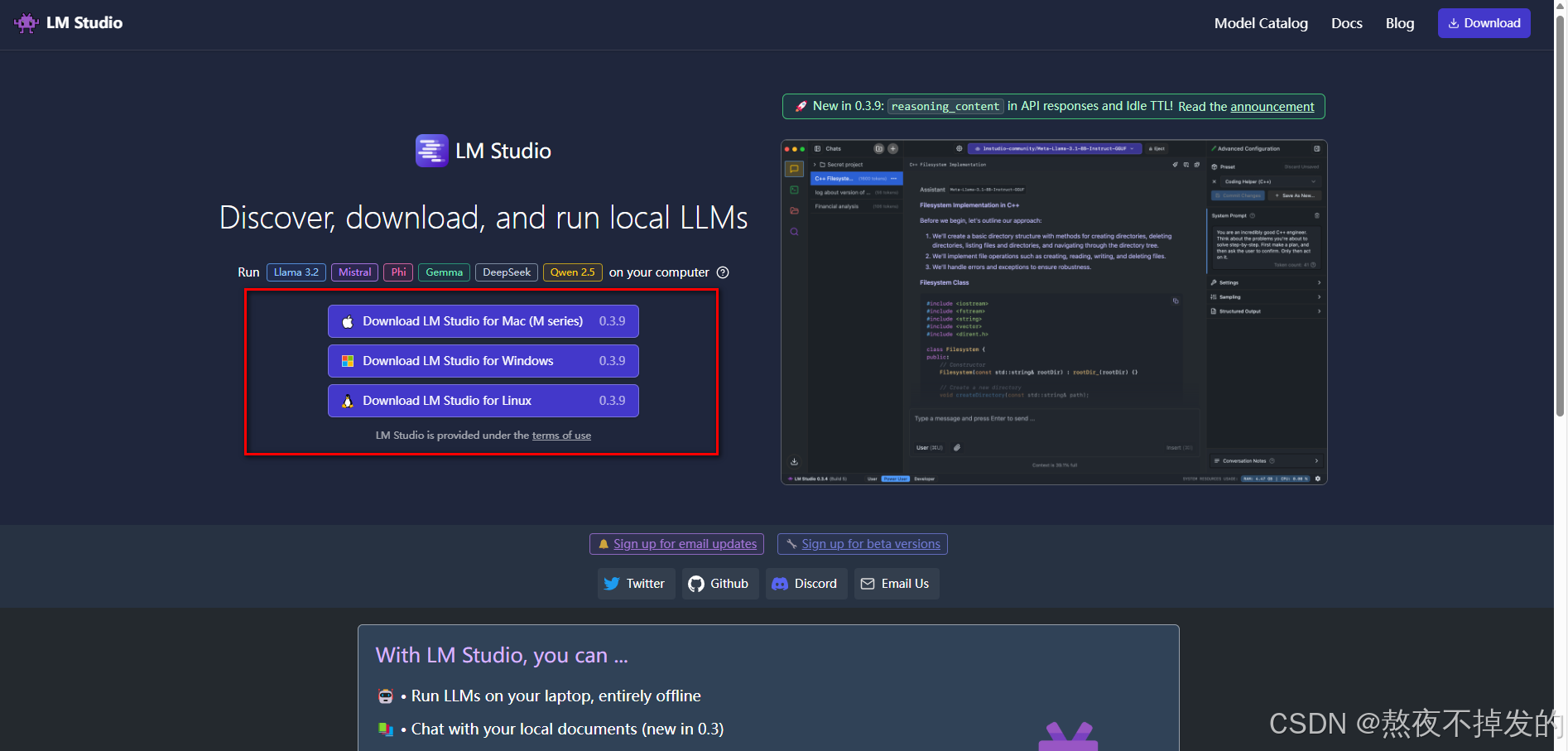Select the DeepSeek model tag
Image resolution: width=1568 pixels, height=751 pixels.
(x=507, y=272)
